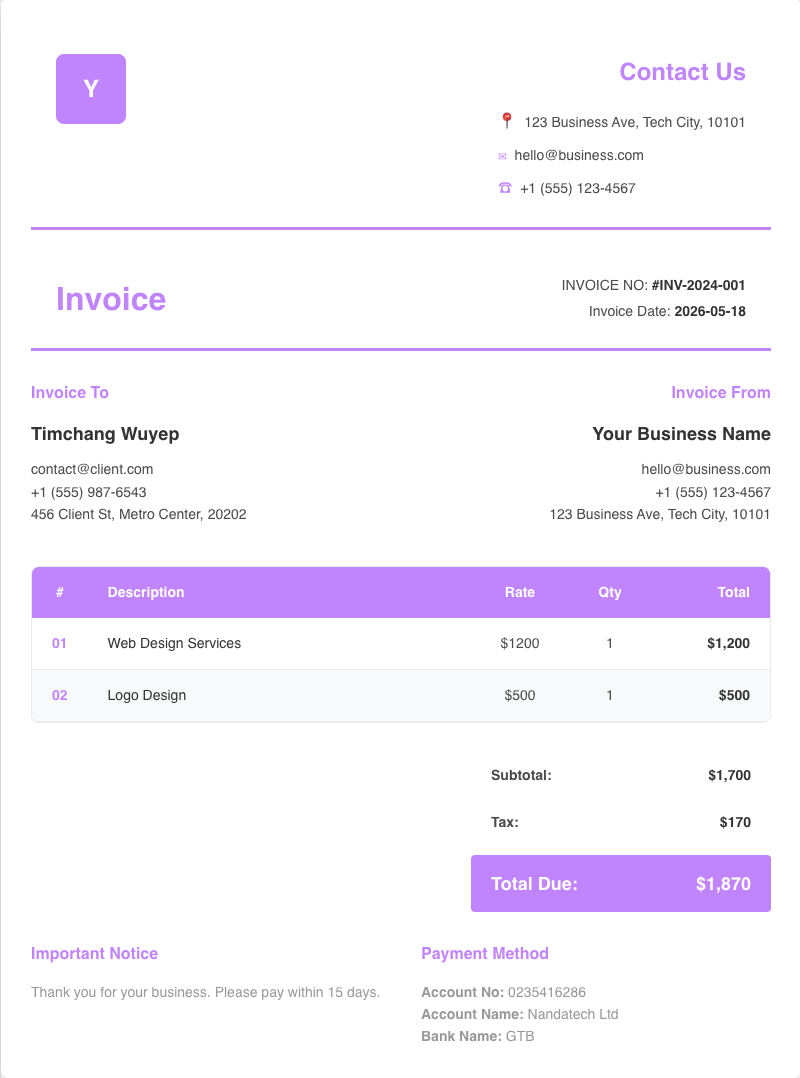Click address 123 Business Ave in Contact Us
Screen dimensions: 800x1078
click(x=634, y=122)
